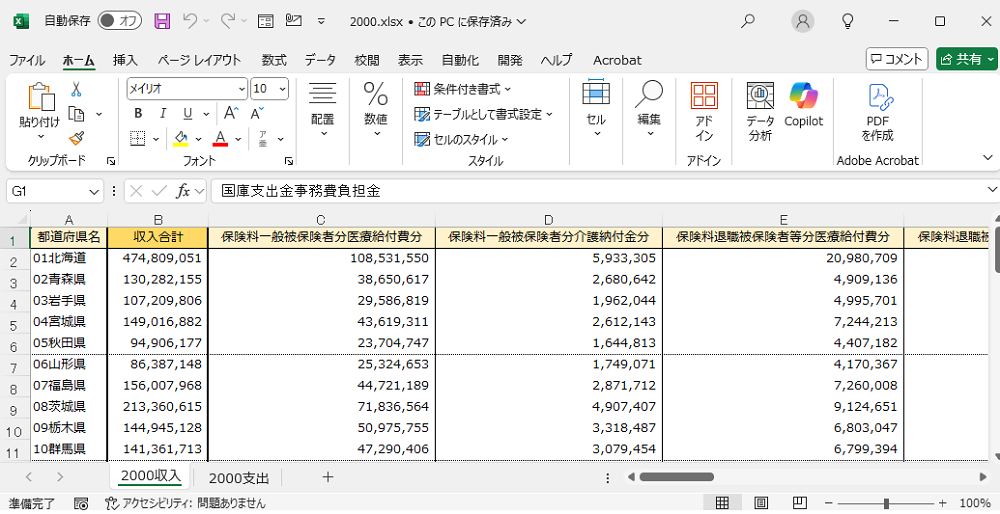The width and height of the screenshot is (1000, 514).
Task: Open the 条件付き書式 conditional formatting
Action: click(464, 89)
